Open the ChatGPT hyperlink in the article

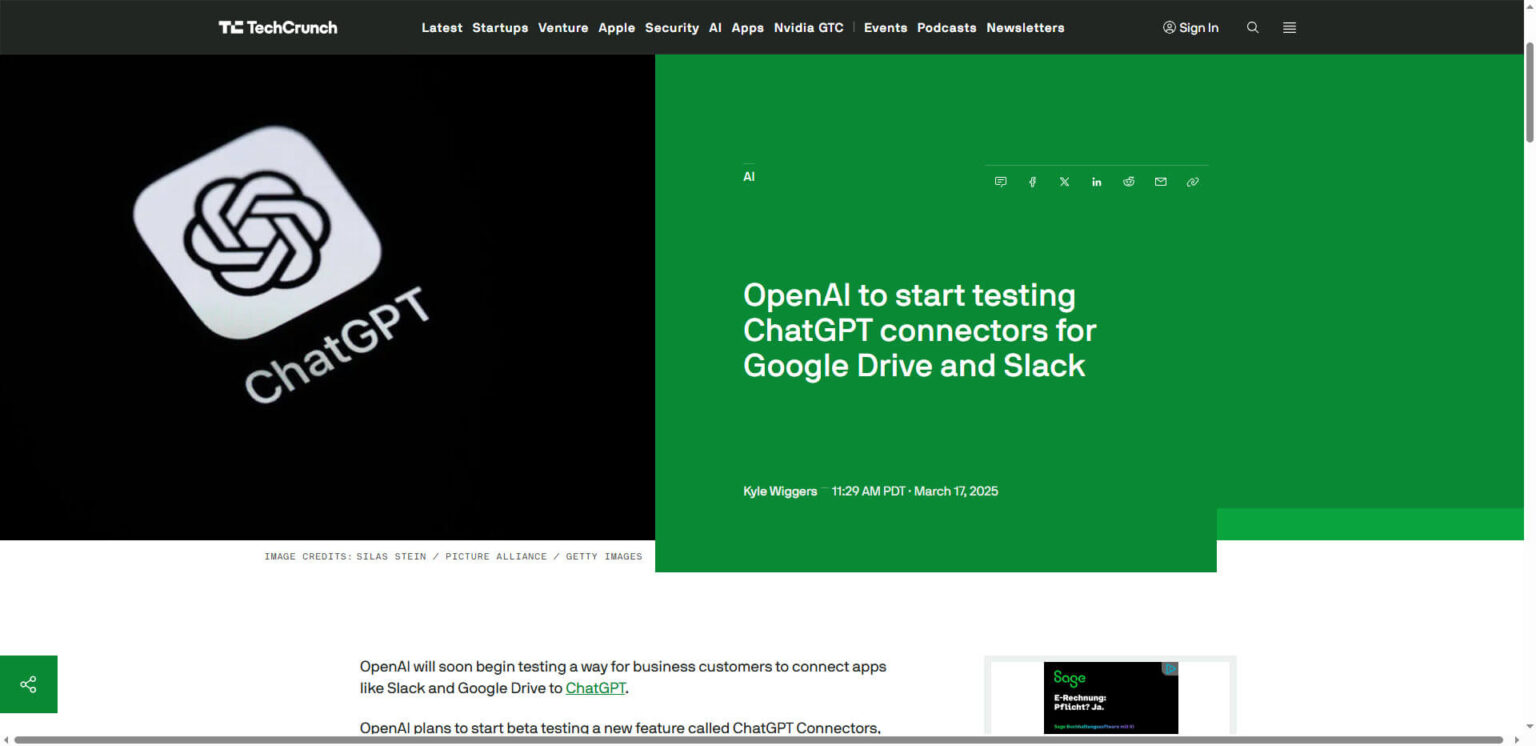click(596, 688)
